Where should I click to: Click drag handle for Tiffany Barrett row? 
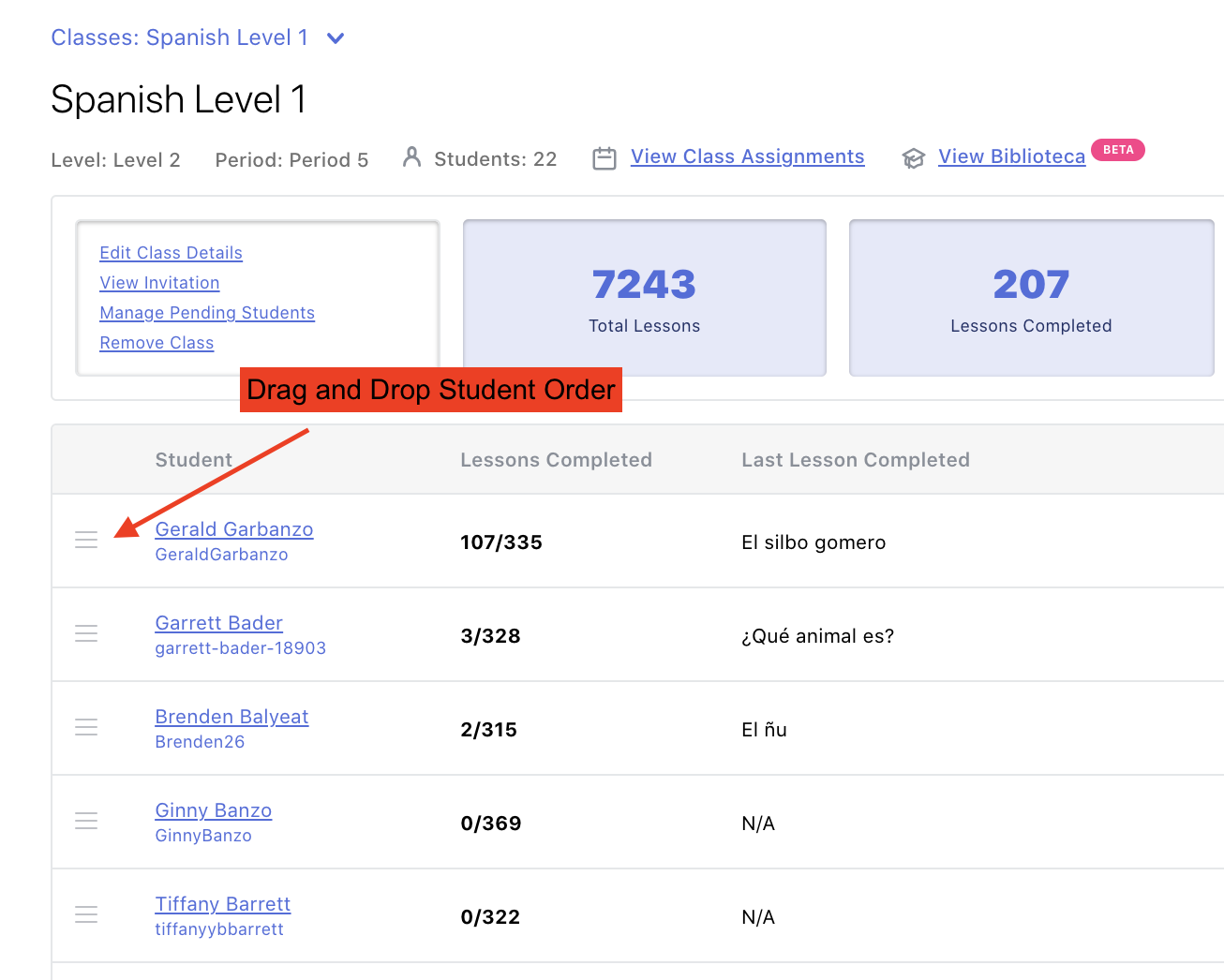coord(86,914)
